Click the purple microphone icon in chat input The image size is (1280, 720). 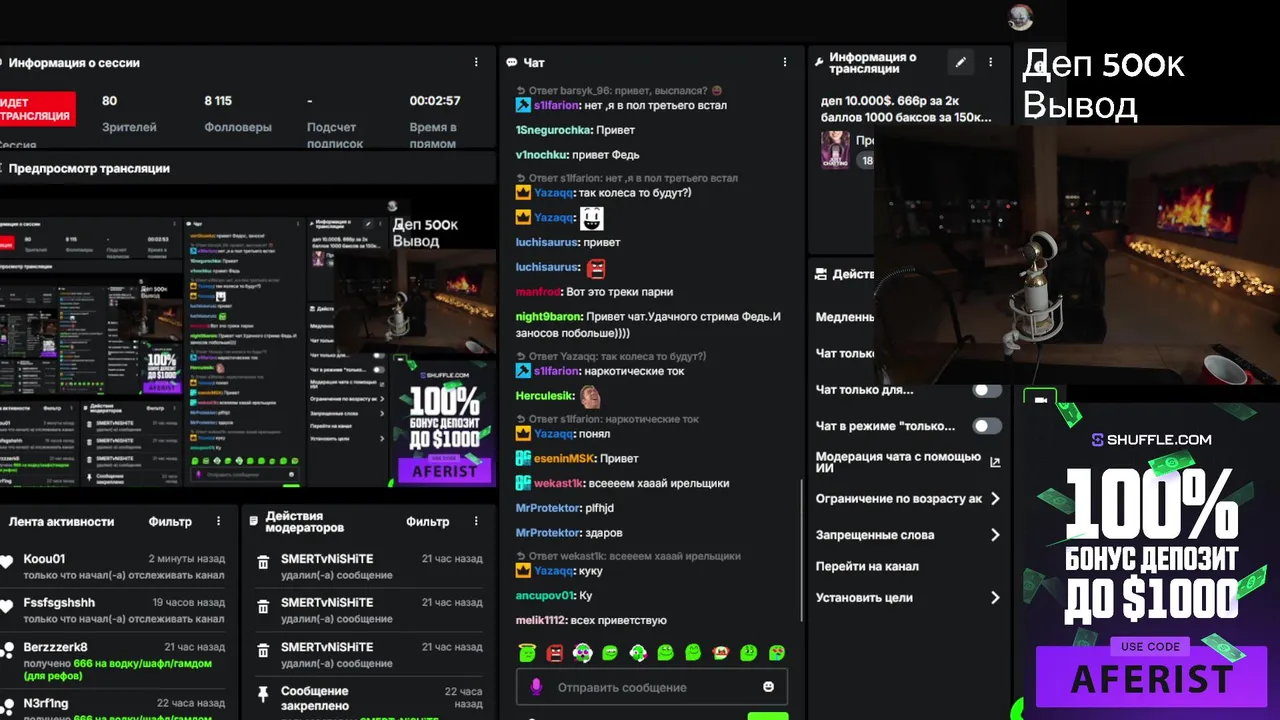pyautogui.click(x=536, y=687)
